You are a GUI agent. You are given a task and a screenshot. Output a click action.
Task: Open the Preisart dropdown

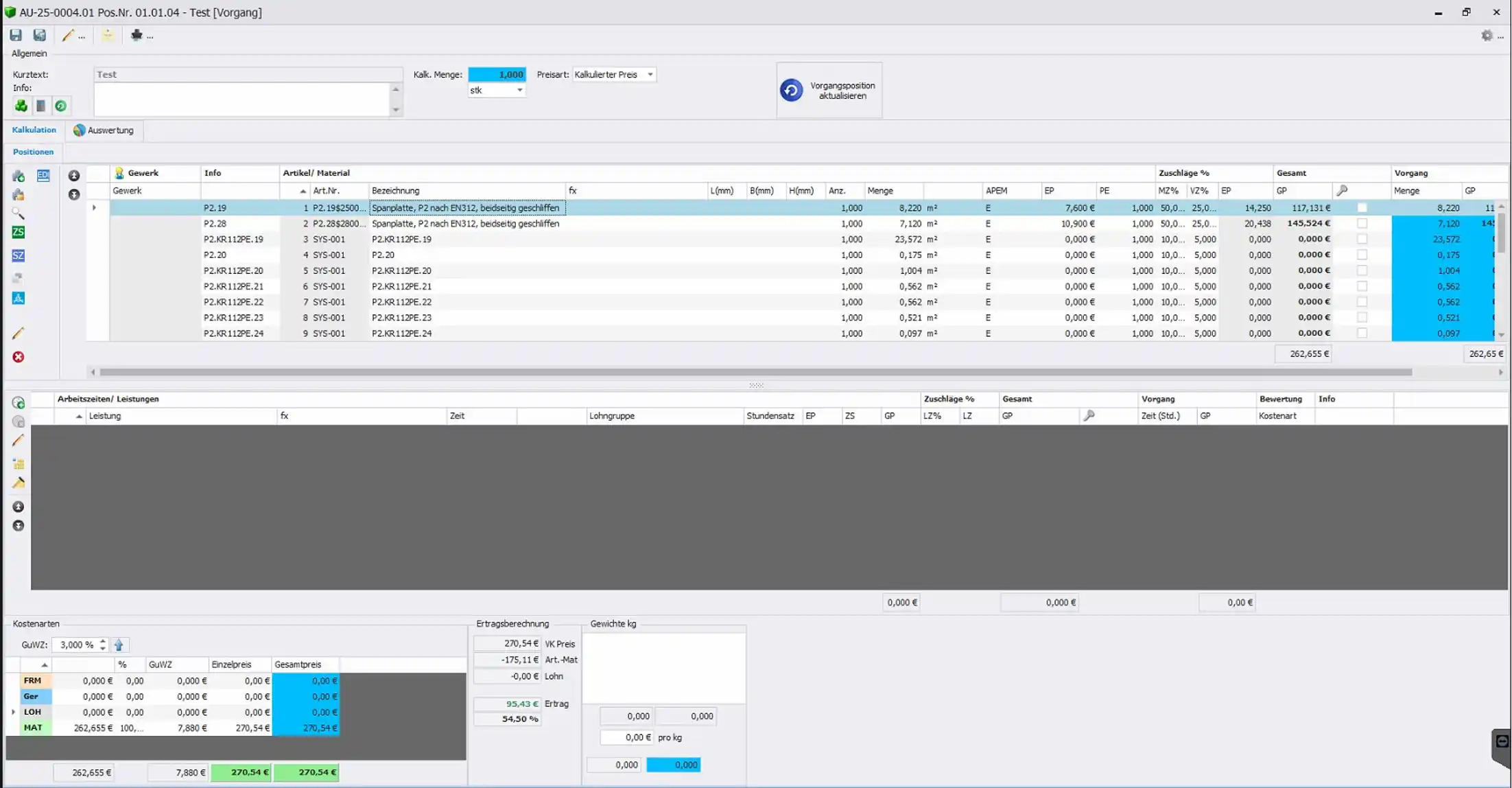(x=650, y=74)
